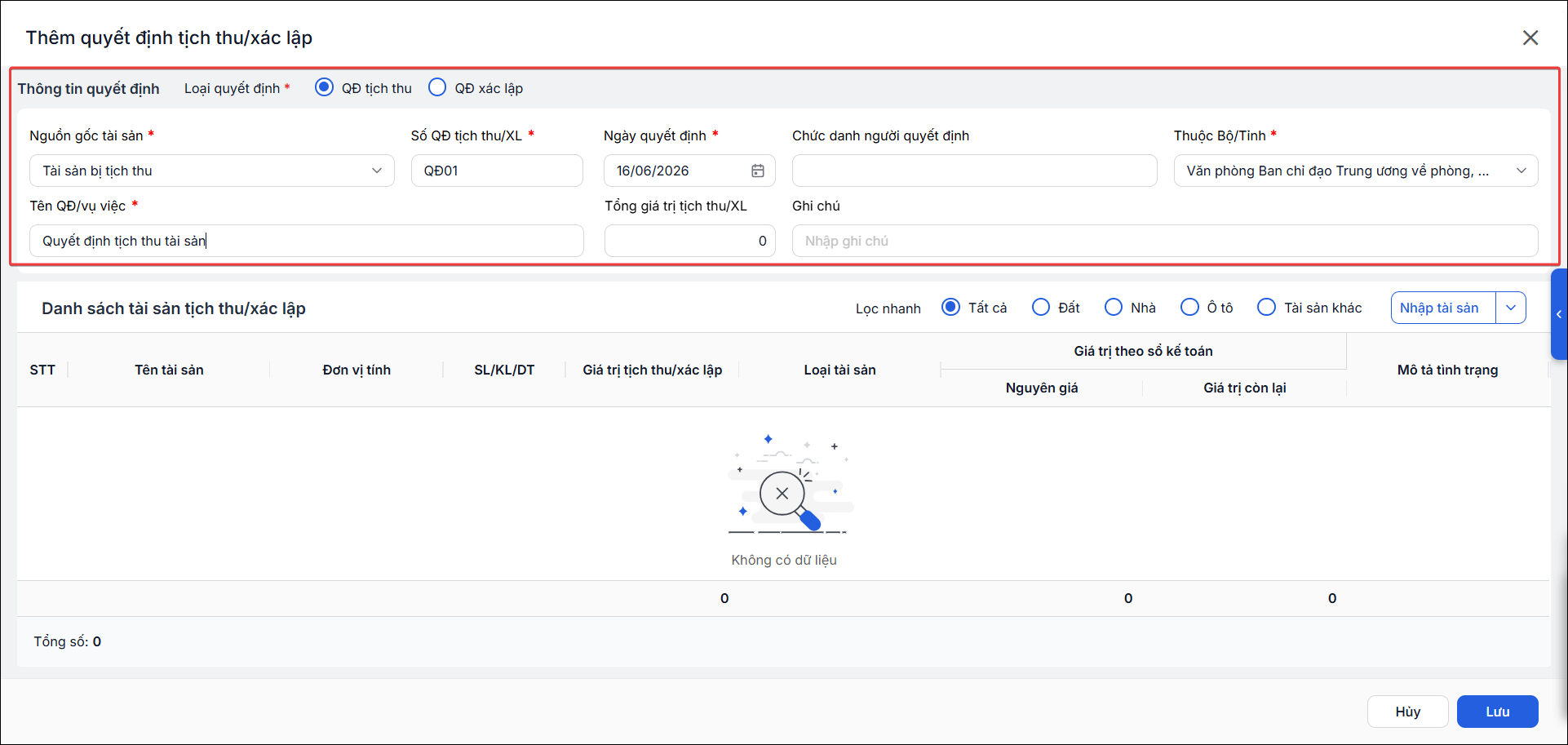Select QĐ xác lập decision type

437,87
